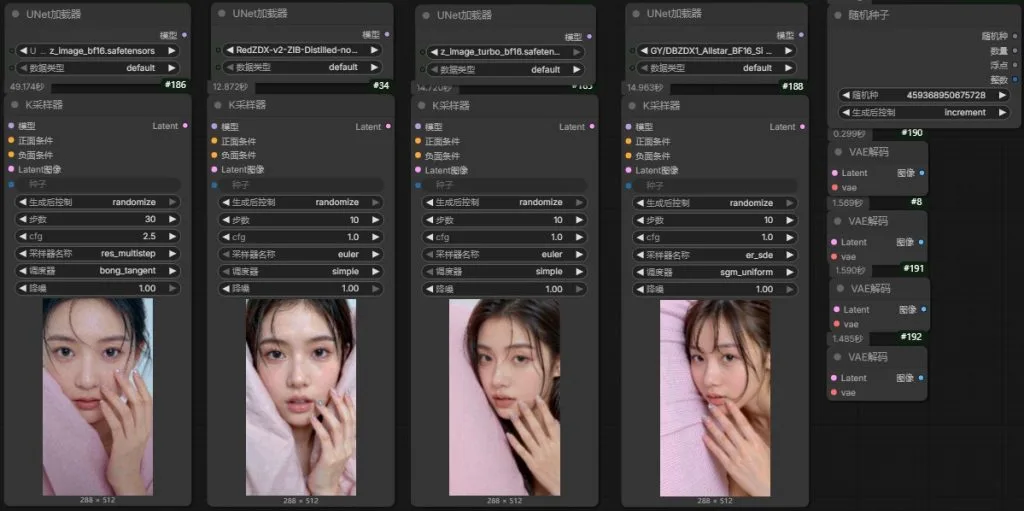The width and height of the screenshot is (1024, 511).
Task: Select preview image of res_multistep sampler
Action: click(x=98, y=397)
